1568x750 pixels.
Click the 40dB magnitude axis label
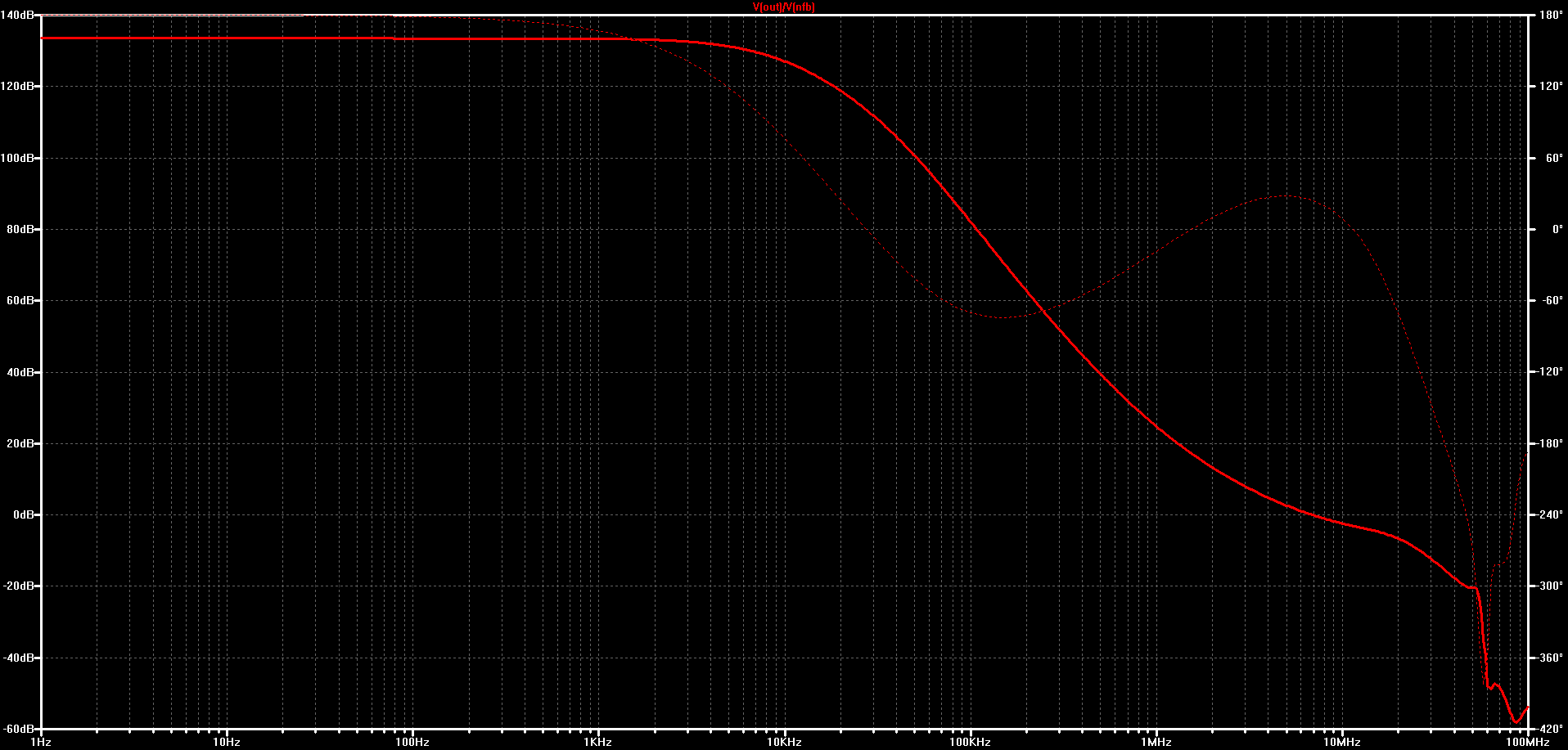click(20, 372)
